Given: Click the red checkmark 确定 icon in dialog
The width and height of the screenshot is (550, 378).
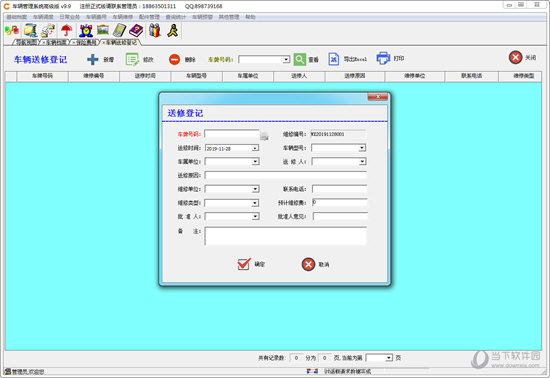Looking at the screenshot, I should point(244,264).
